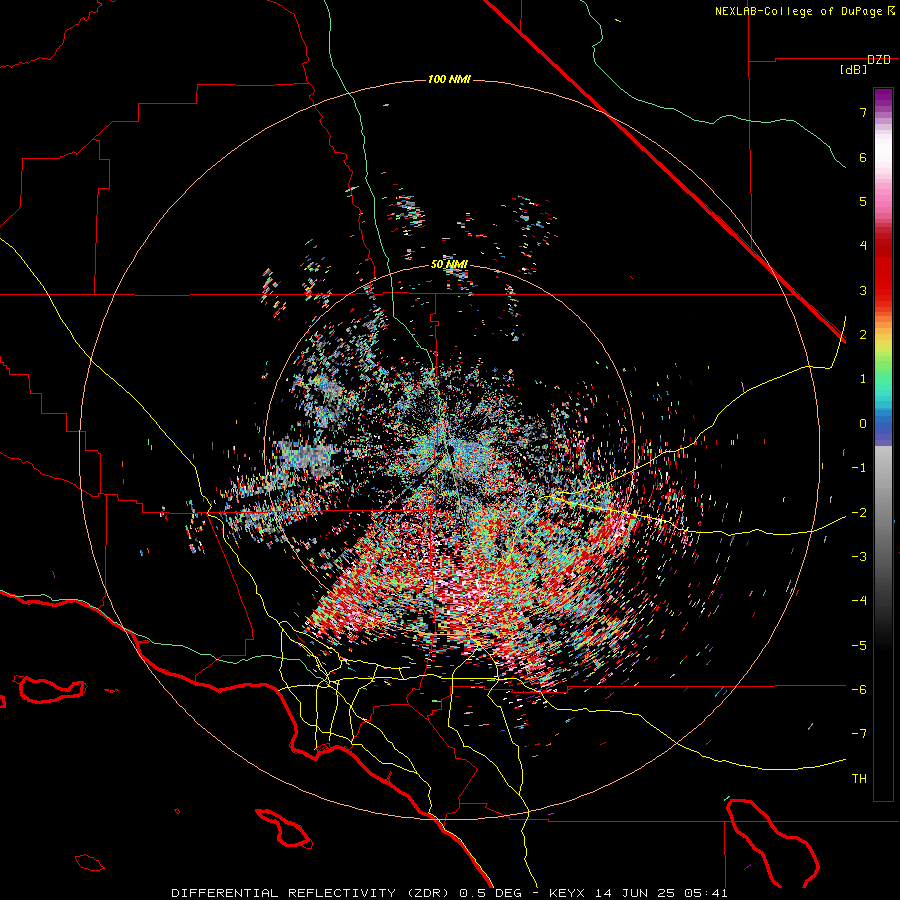Click the 50 NMI range ring label
The width and height of the screenshot is (900, 900).
pyautogui.click(x=449, y=265)
